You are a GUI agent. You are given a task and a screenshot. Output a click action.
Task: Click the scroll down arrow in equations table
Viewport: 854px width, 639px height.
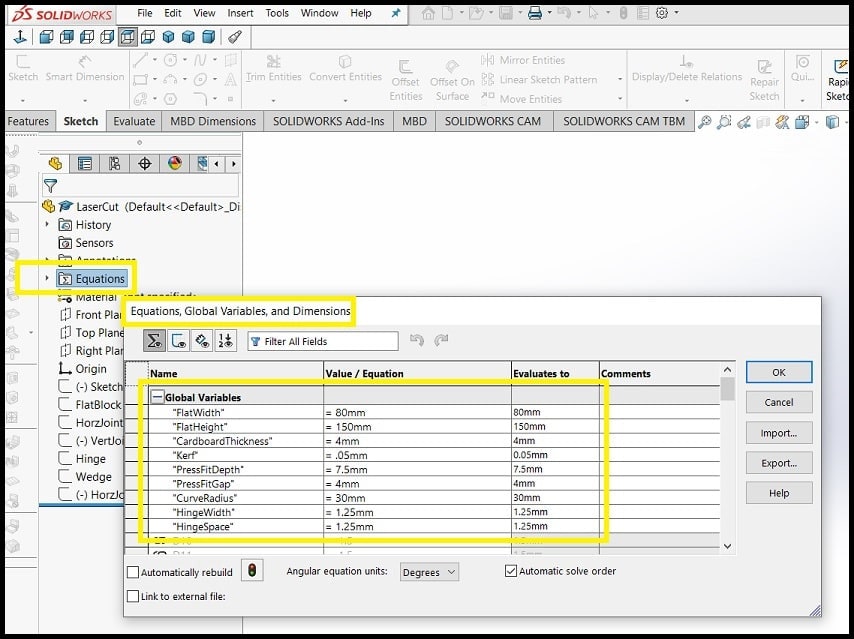728,546
